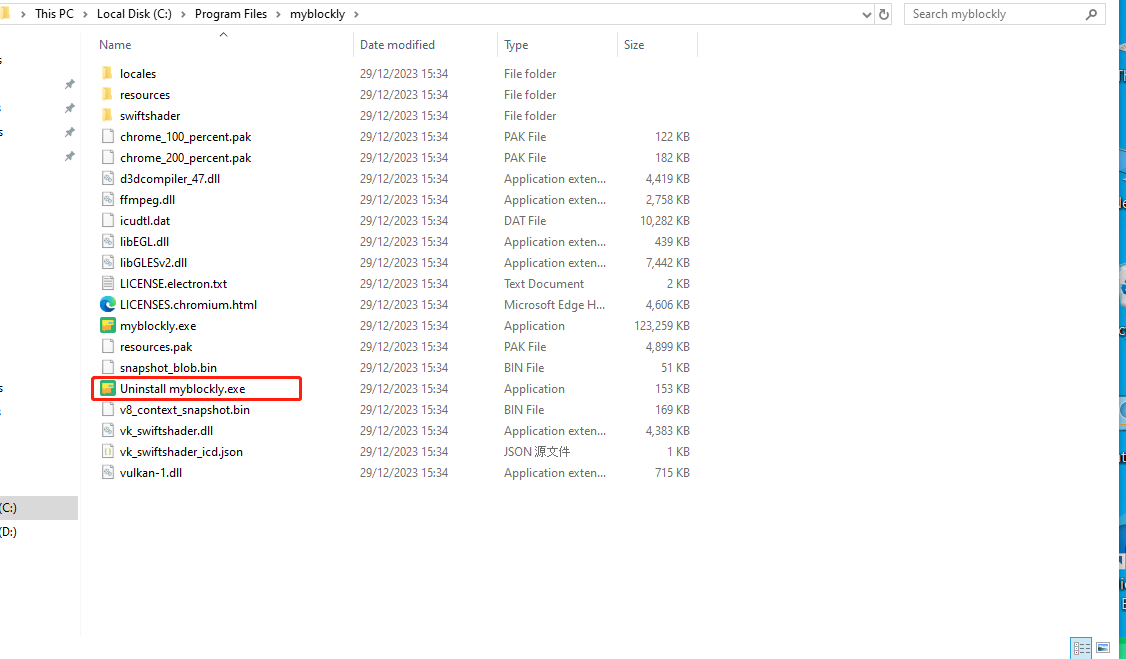This screenshot has height=659, width=1126.
Task: Sort files by Size column header
Action: 633,45
